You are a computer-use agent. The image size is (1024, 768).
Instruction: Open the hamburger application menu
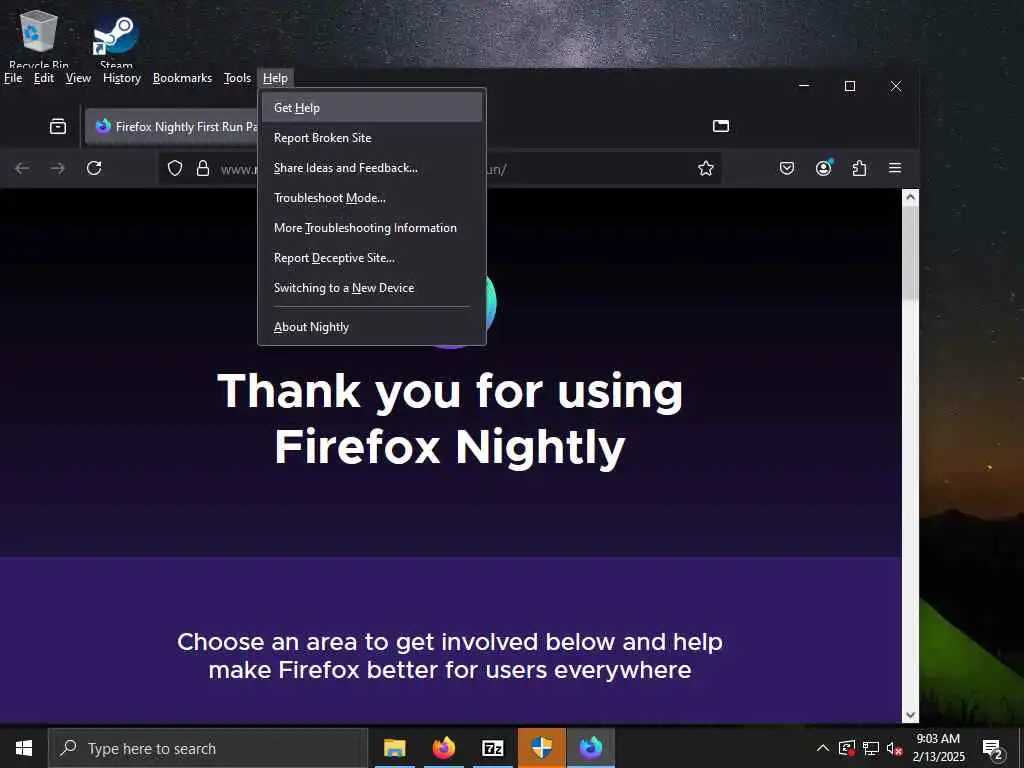pyautogui.click(x=895, y=168)
